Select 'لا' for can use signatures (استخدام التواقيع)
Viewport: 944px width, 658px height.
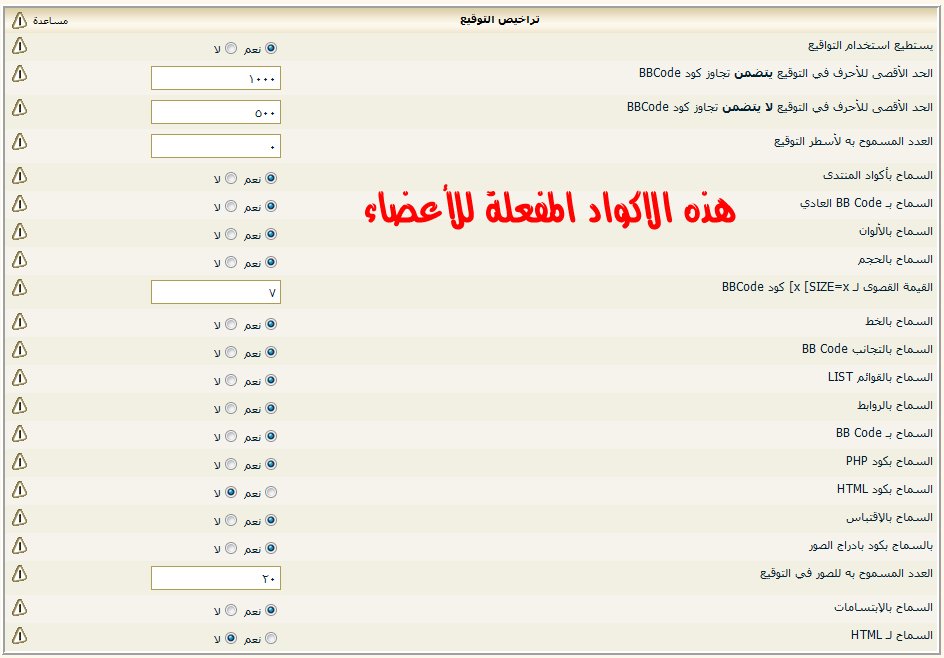click(x=231, y=48)
